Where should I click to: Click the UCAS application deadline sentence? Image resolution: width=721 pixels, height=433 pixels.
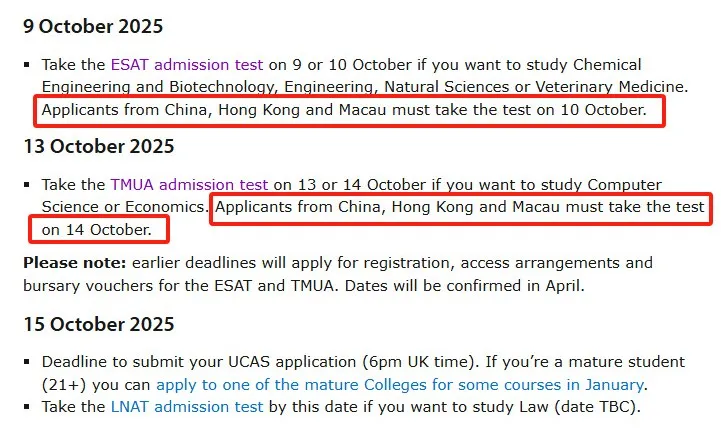260,362
